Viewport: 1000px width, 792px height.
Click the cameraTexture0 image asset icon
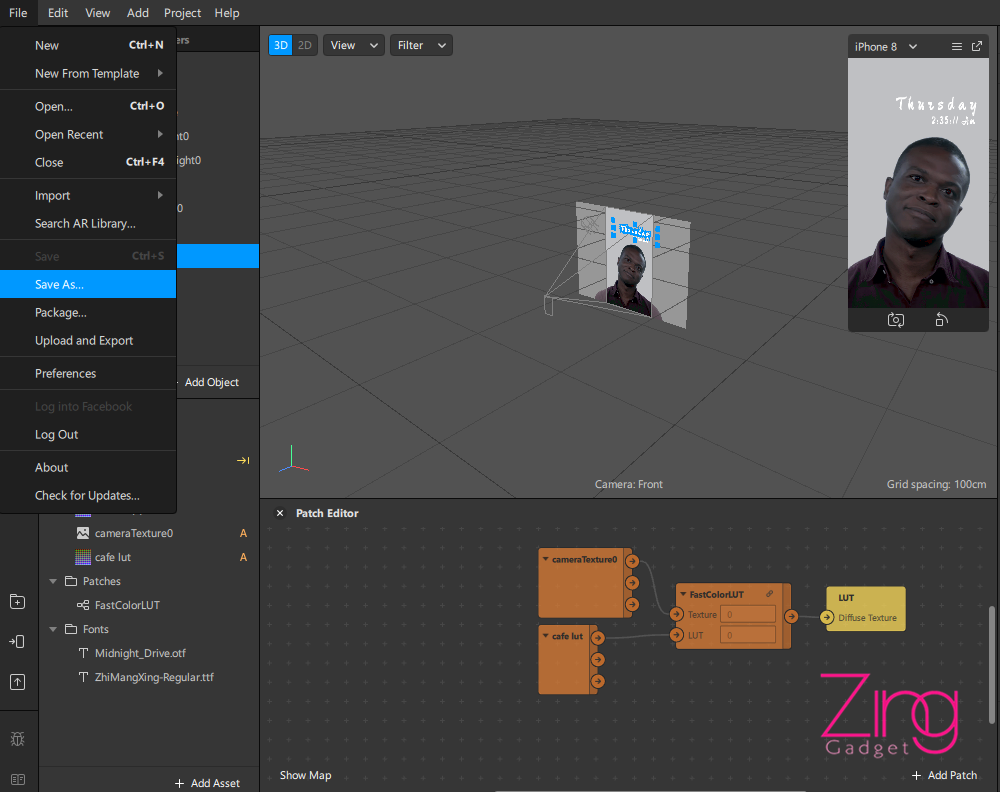[83, 533]
